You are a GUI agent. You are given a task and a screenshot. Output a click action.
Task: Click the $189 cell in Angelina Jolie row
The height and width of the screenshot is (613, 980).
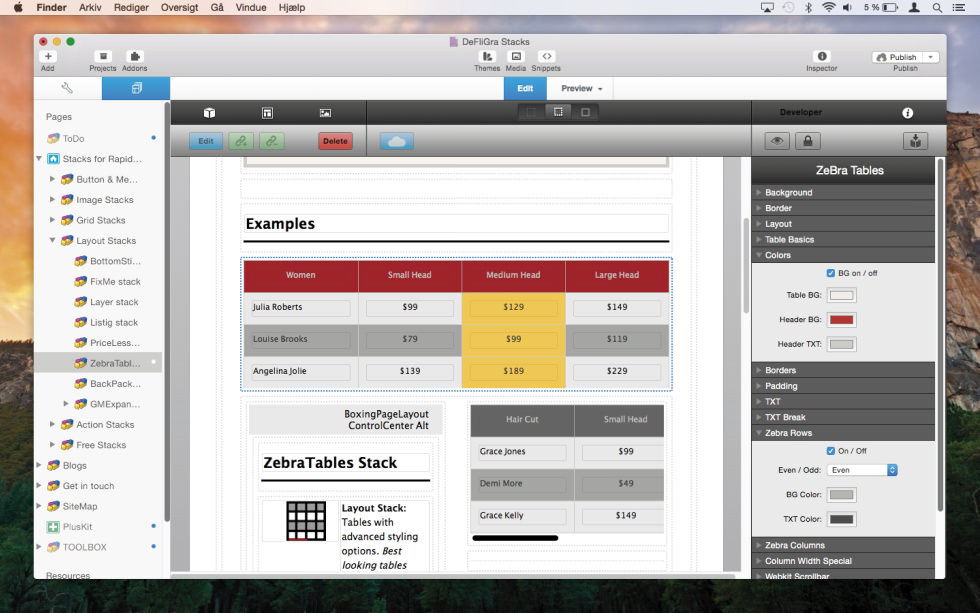[514, 371]
